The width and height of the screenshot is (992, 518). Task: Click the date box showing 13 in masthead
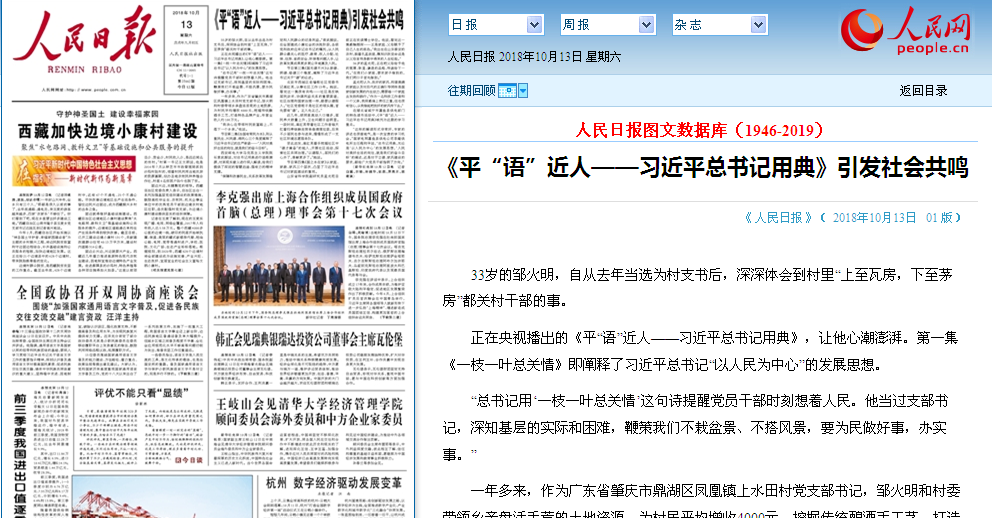[186, 49]
